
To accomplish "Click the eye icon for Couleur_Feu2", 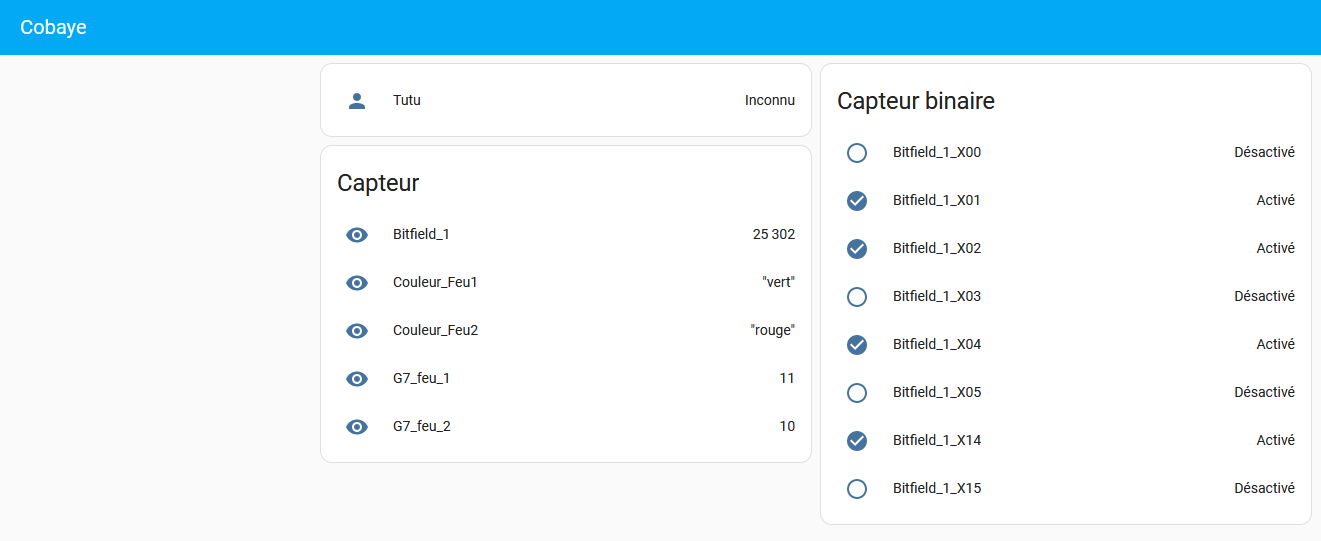I will tap(357, 331).
